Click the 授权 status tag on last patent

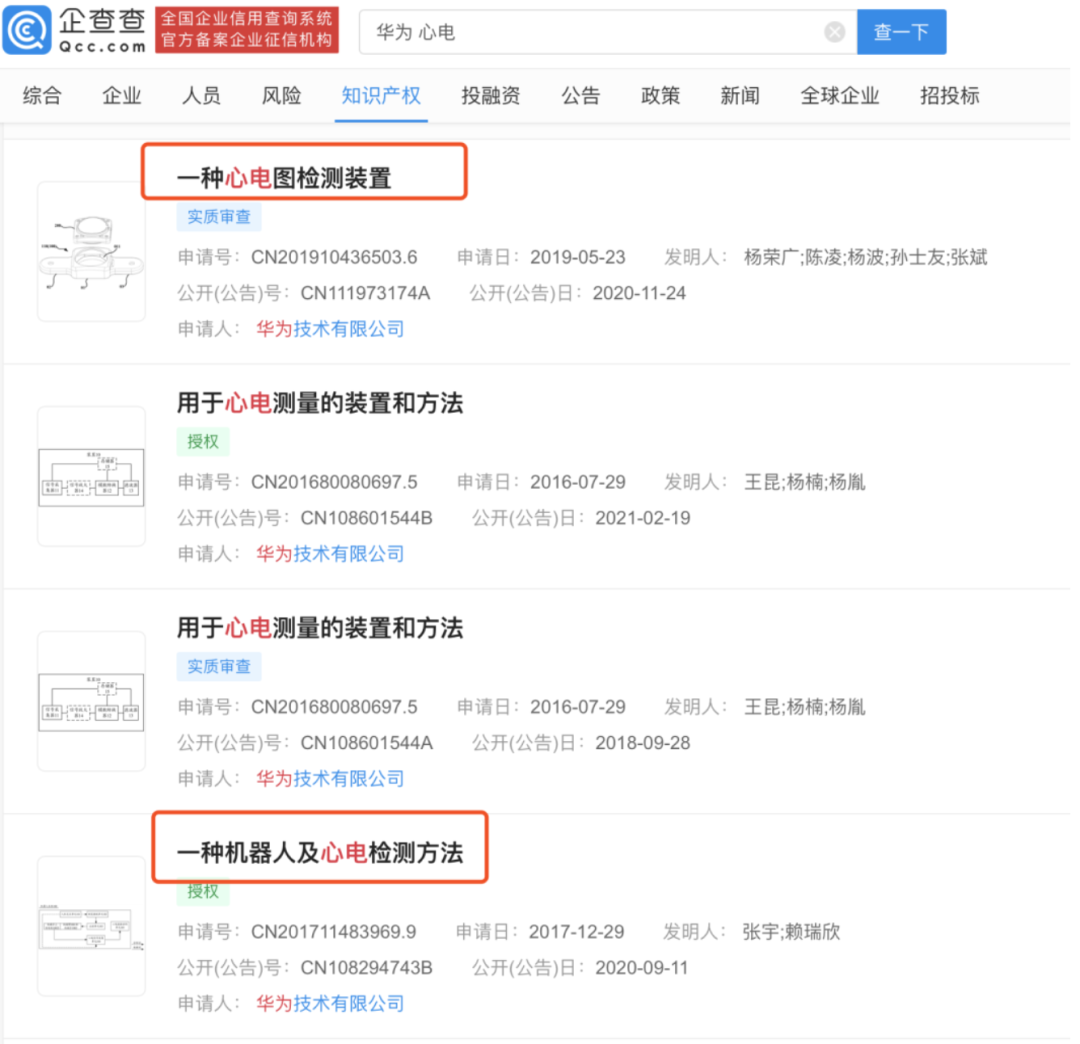[x=203, y=893]
